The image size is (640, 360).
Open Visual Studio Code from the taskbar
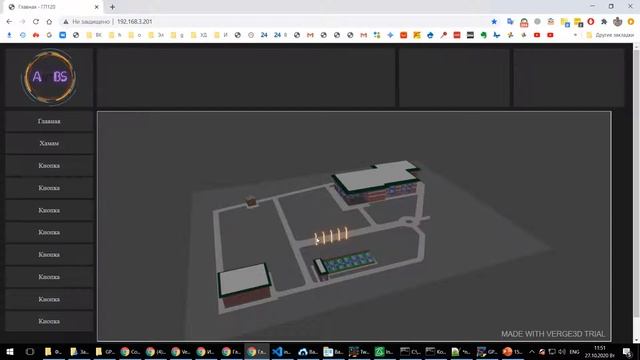point(281,351)
